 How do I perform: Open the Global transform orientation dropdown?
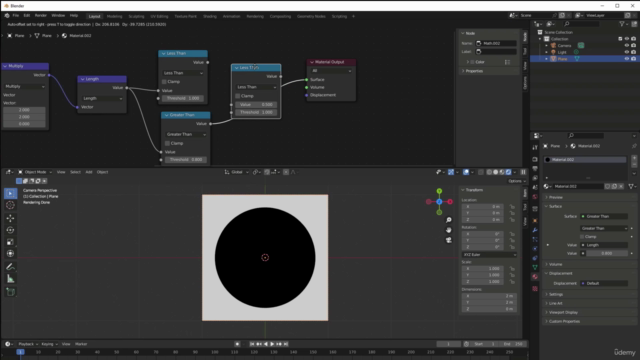click(x=237, y=172)
